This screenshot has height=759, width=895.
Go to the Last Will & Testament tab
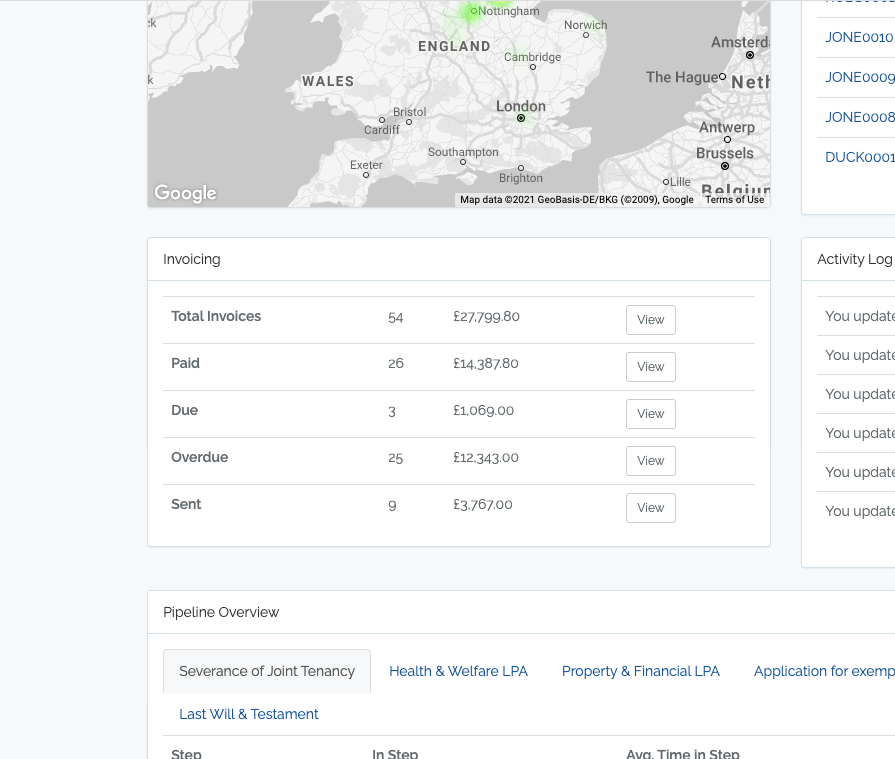(249, 714)
